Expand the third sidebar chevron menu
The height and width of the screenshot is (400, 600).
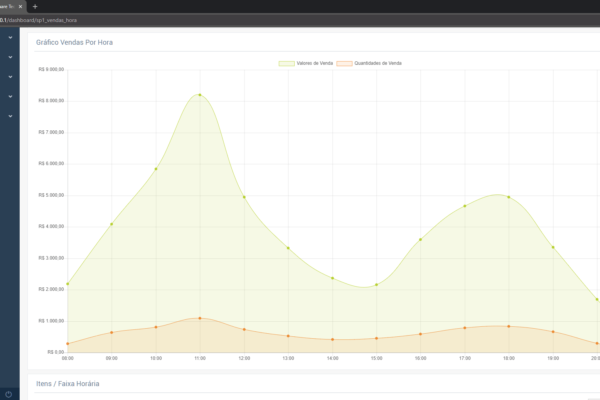[10, 77]
